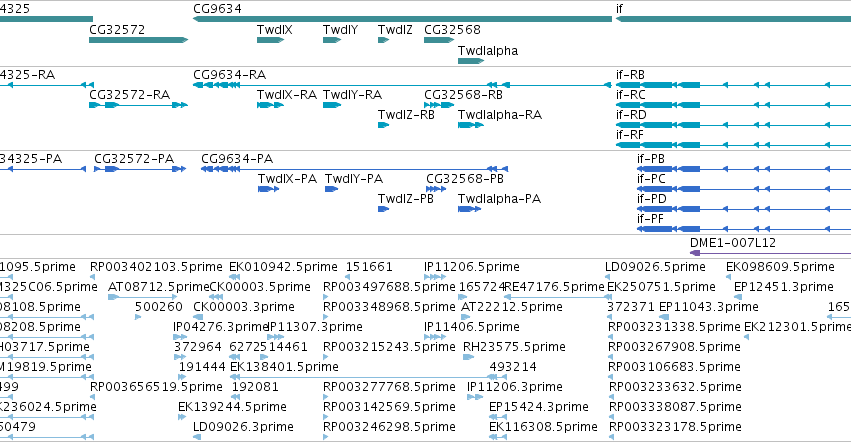Select protein TwdlZ-PB
The image size is (851, 442).
tap(406, 199)
